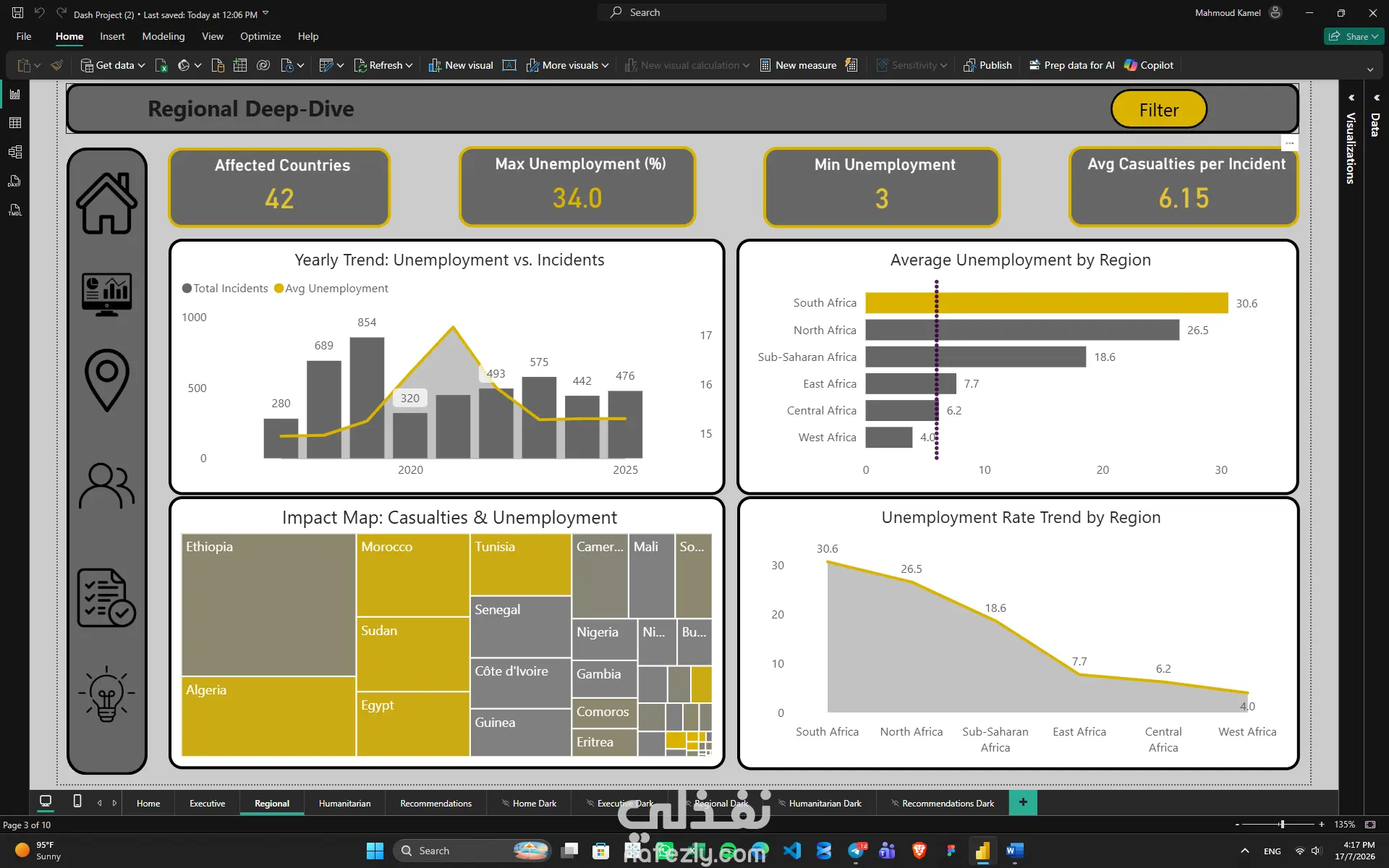Expand Paste dropdown arrow
The width and height of the screenshot is (1389, 868).
pos(37,65)
